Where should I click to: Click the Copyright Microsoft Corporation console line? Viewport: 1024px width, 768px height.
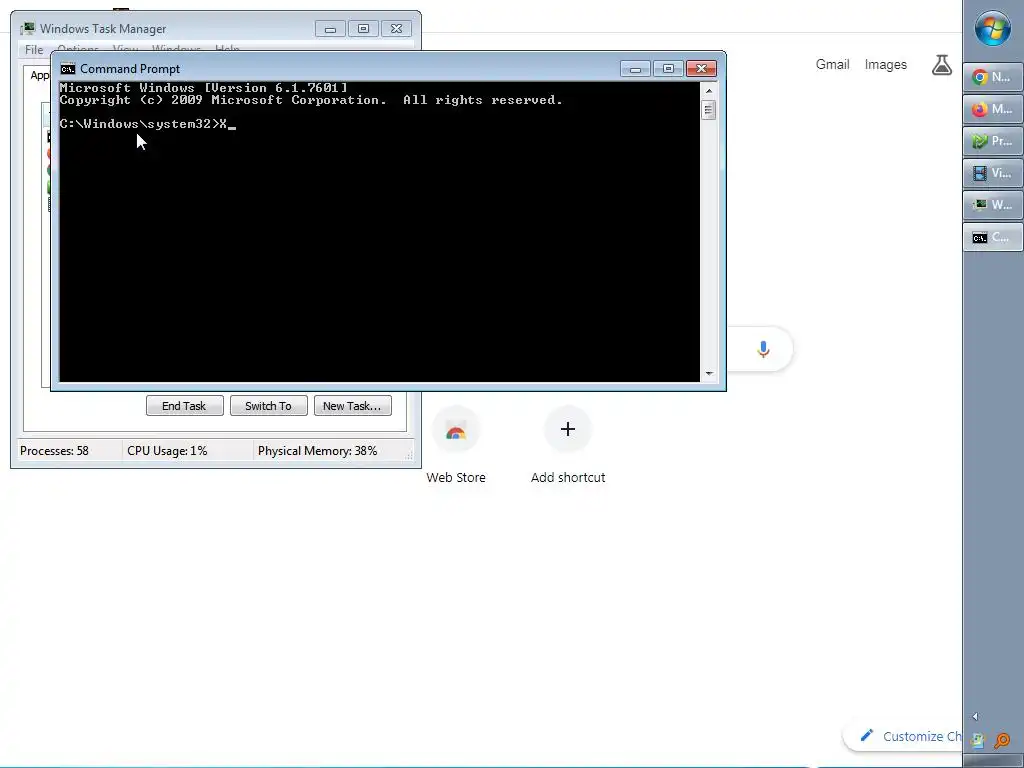(311, 100)
